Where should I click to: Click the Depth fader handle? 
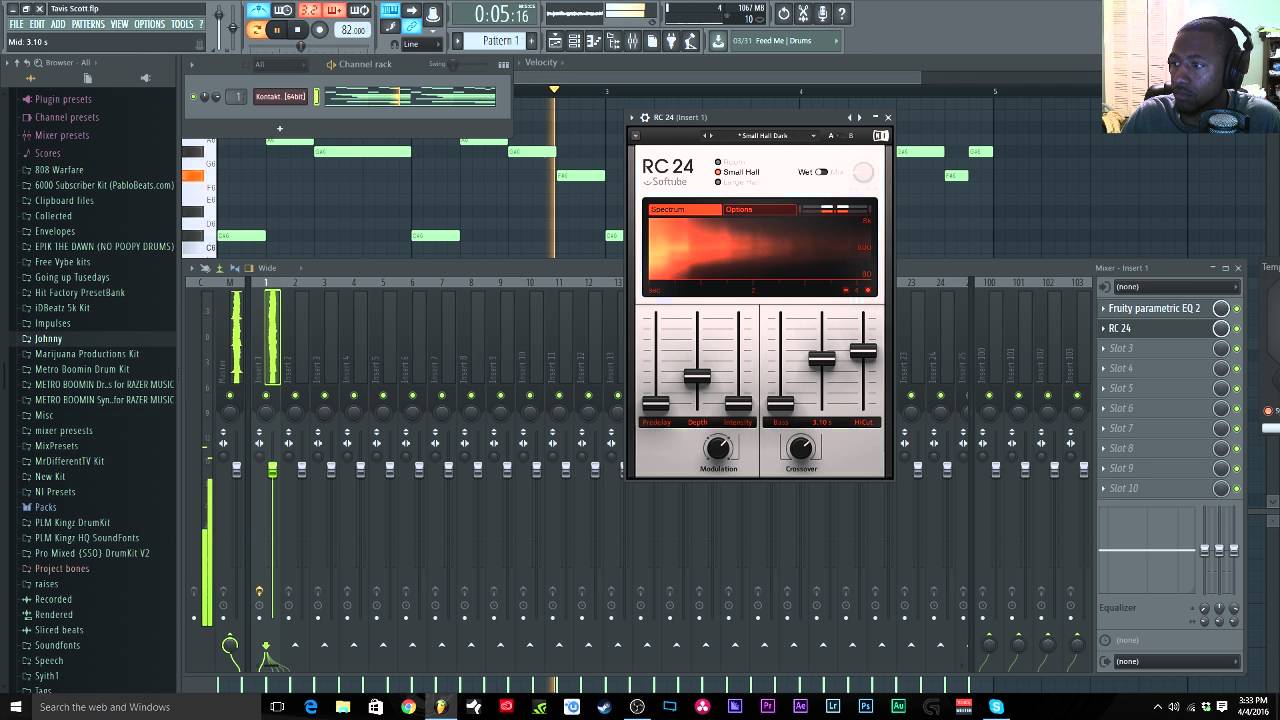point(697,376)
